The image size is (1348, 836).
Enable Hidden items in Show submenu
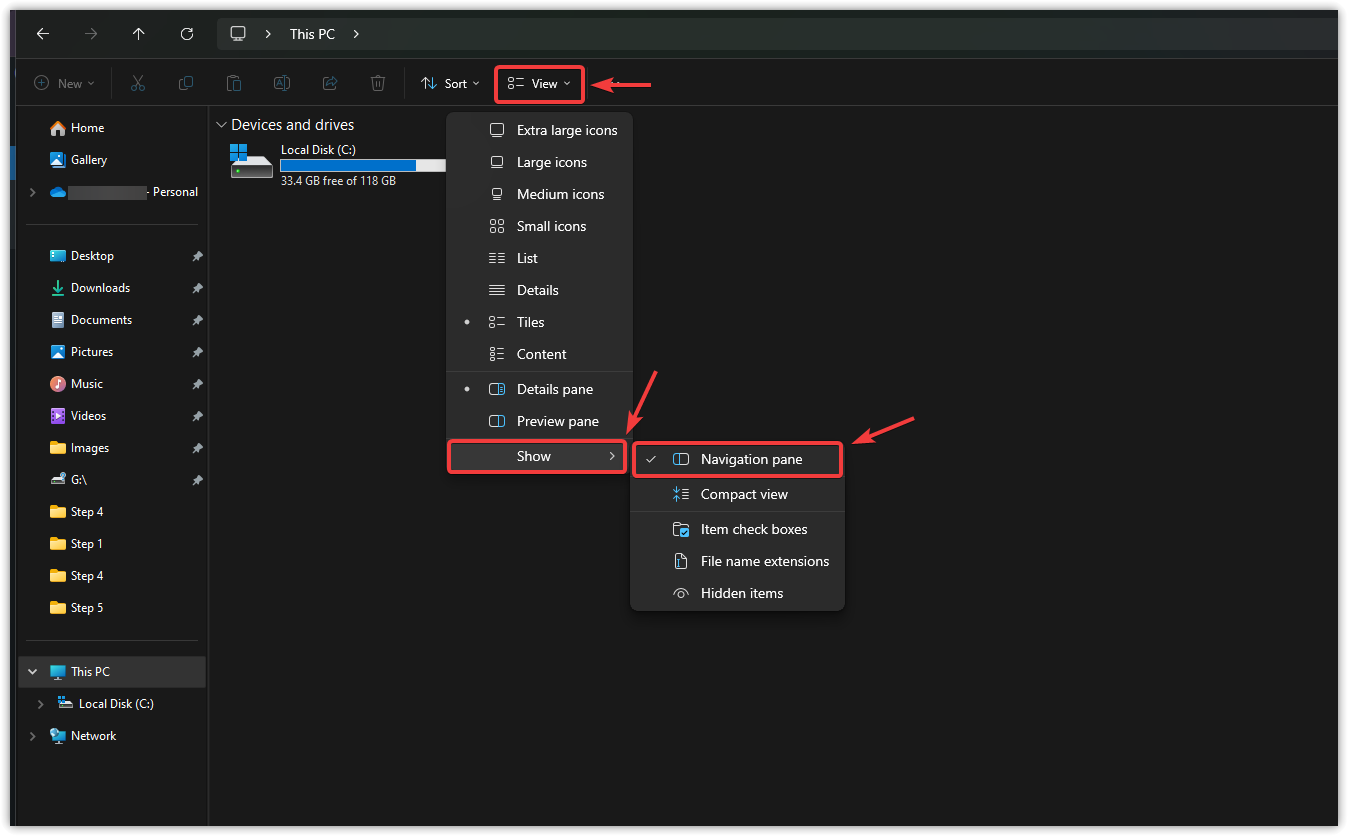[x=741, y=594]
